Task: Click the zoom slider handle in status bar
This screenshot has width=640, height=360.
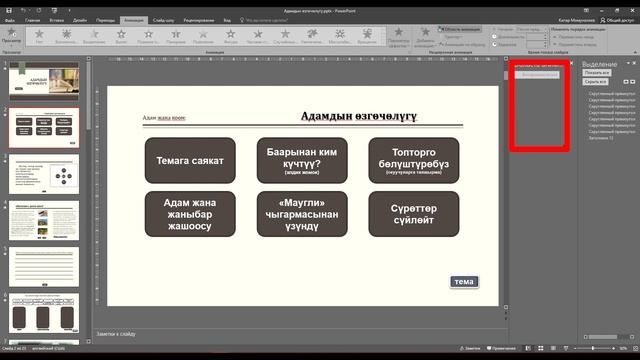Action: (593, 349)
